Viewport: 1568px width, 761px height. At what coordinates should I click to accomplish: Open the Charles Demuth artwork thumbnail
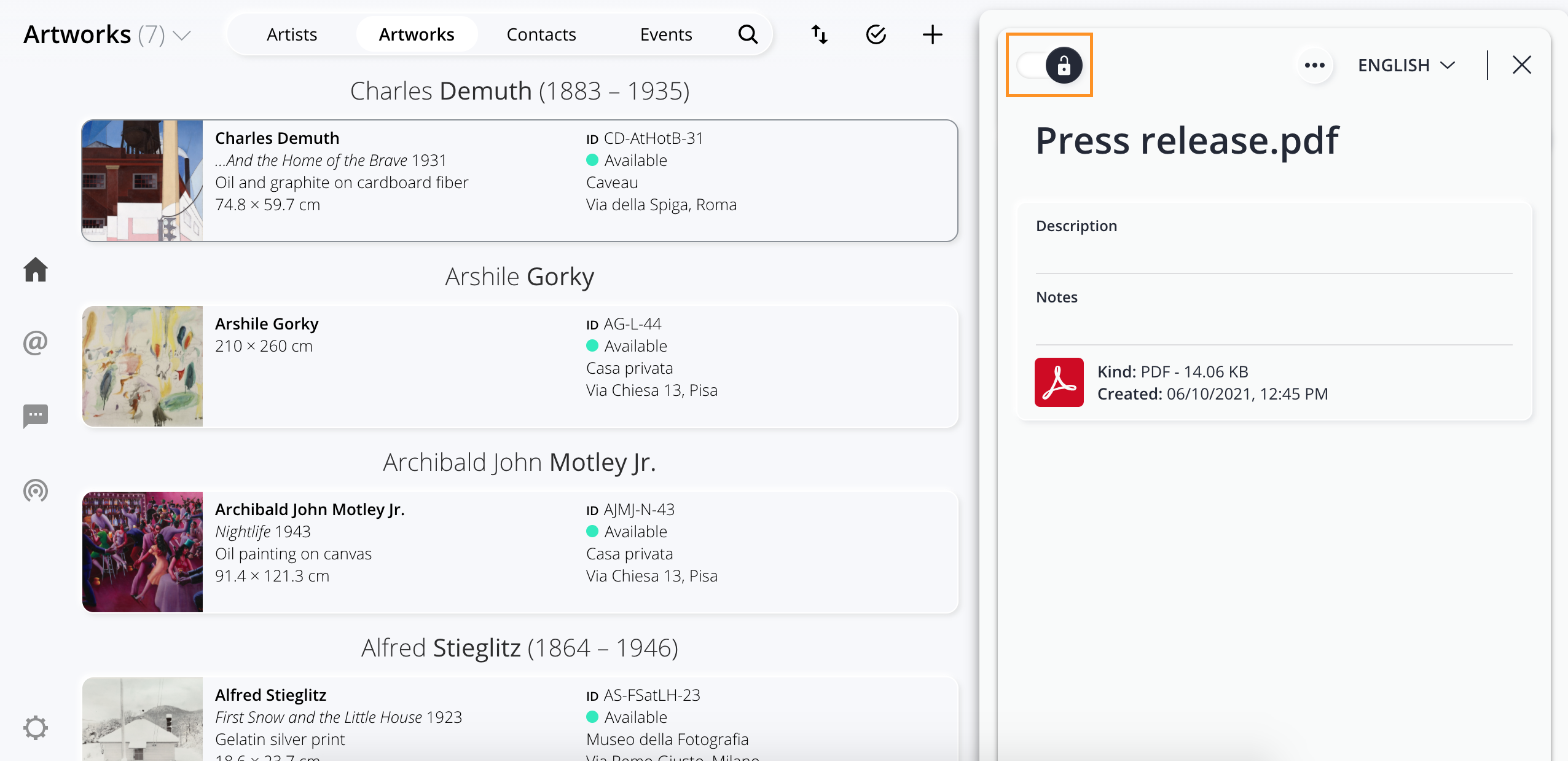(143, 181)
